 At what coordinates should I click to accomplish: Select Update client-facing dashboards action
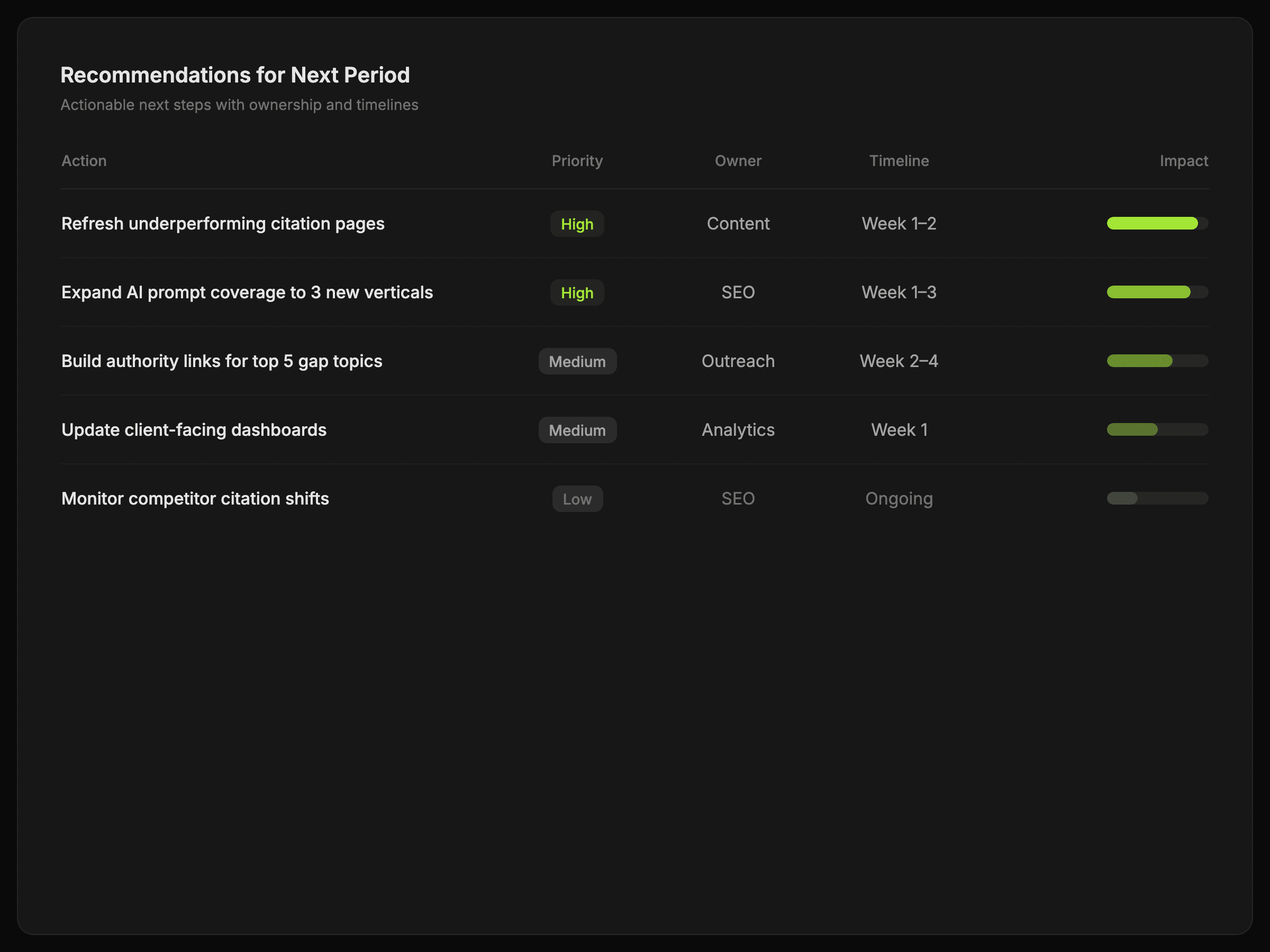point(194,430)
